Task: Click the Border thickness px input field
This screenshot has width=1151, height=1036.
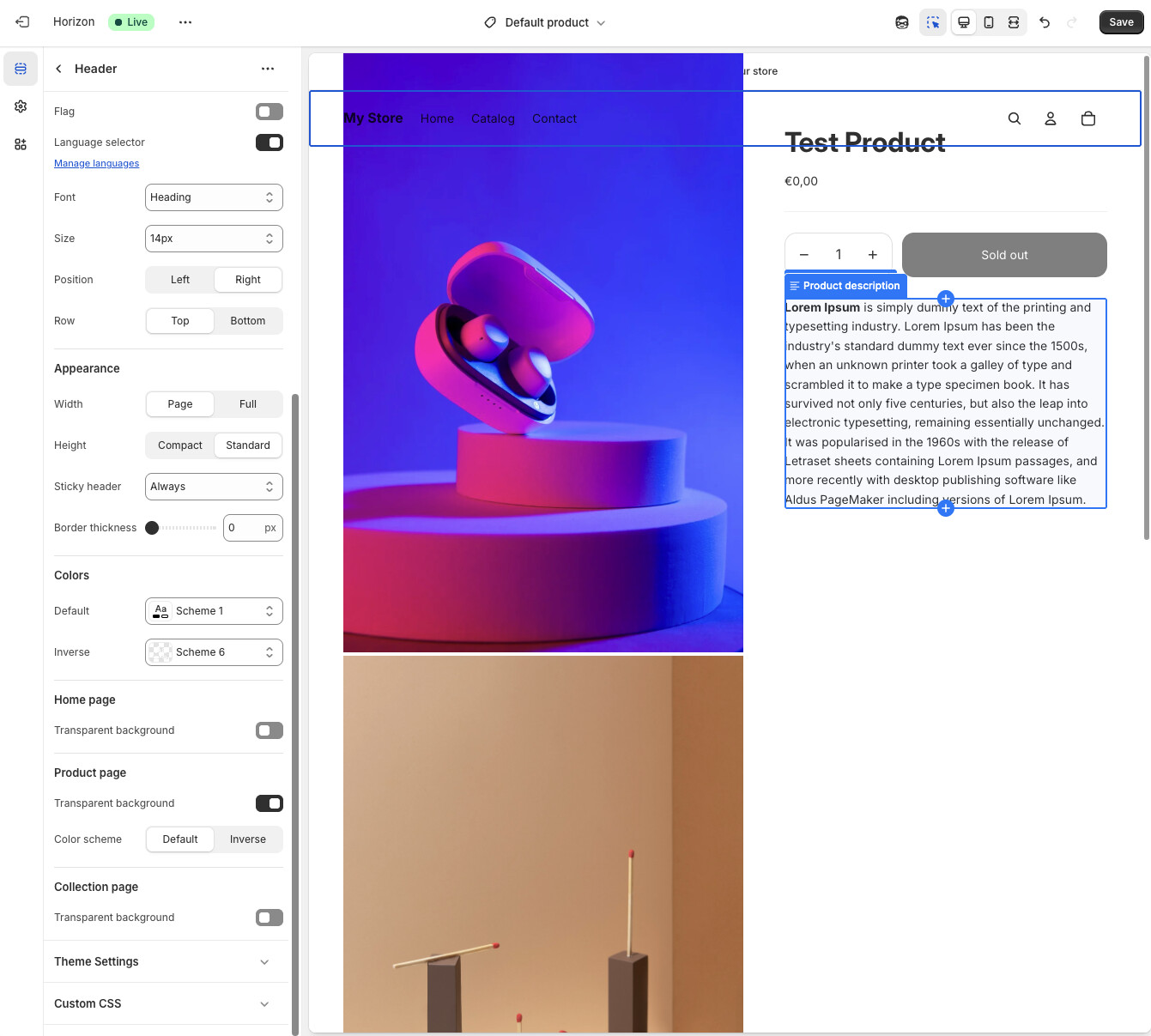Action: [253, 528]
